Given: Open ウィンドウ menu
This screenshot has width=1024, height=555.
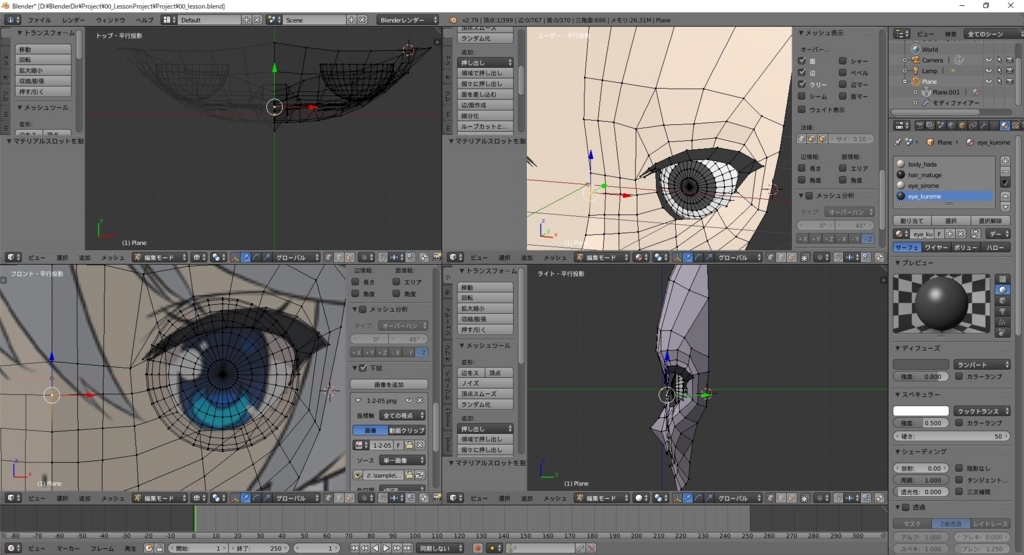Looking at the screenshot, I should click(x=110, y=20).
